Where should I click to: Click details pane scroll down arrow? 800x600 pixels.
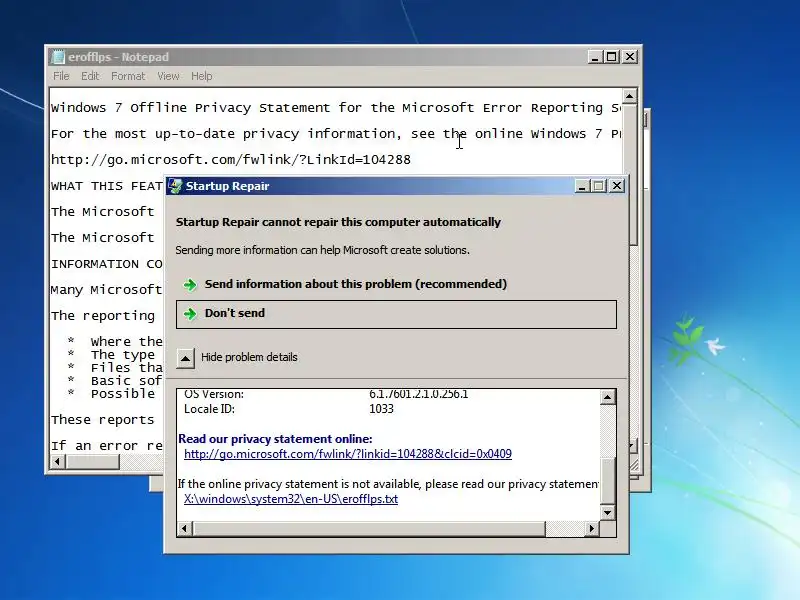607,512
